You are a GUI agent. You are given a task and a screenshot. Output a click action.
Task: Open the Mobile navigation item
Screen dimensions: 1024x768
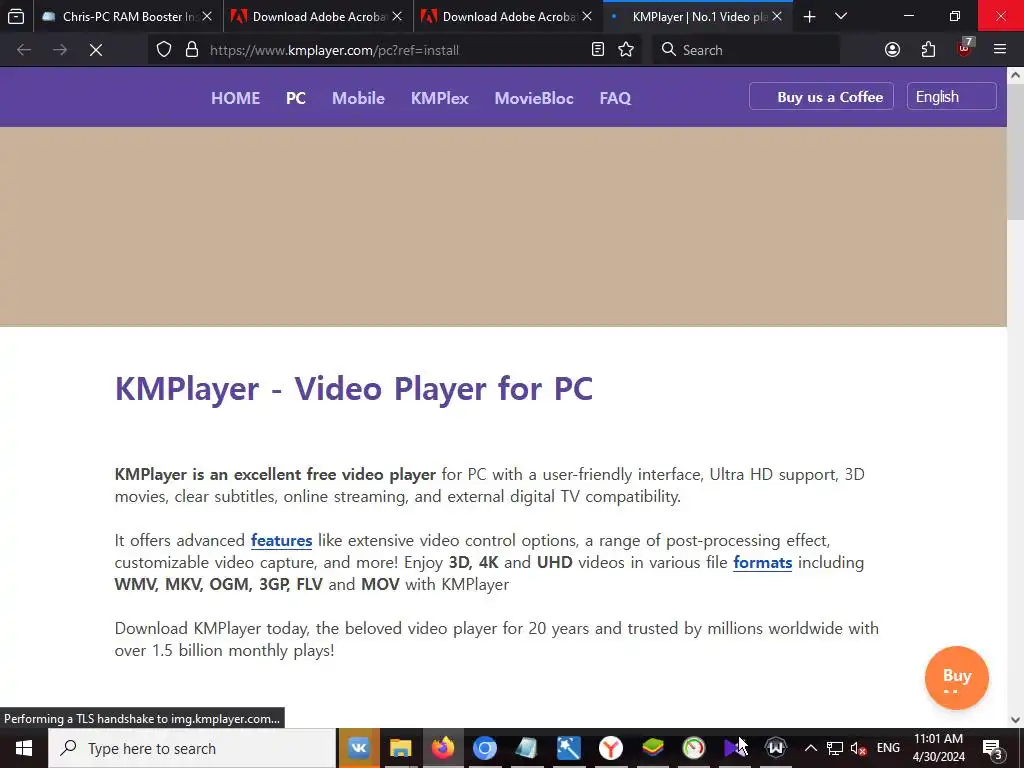coord(359,98)
